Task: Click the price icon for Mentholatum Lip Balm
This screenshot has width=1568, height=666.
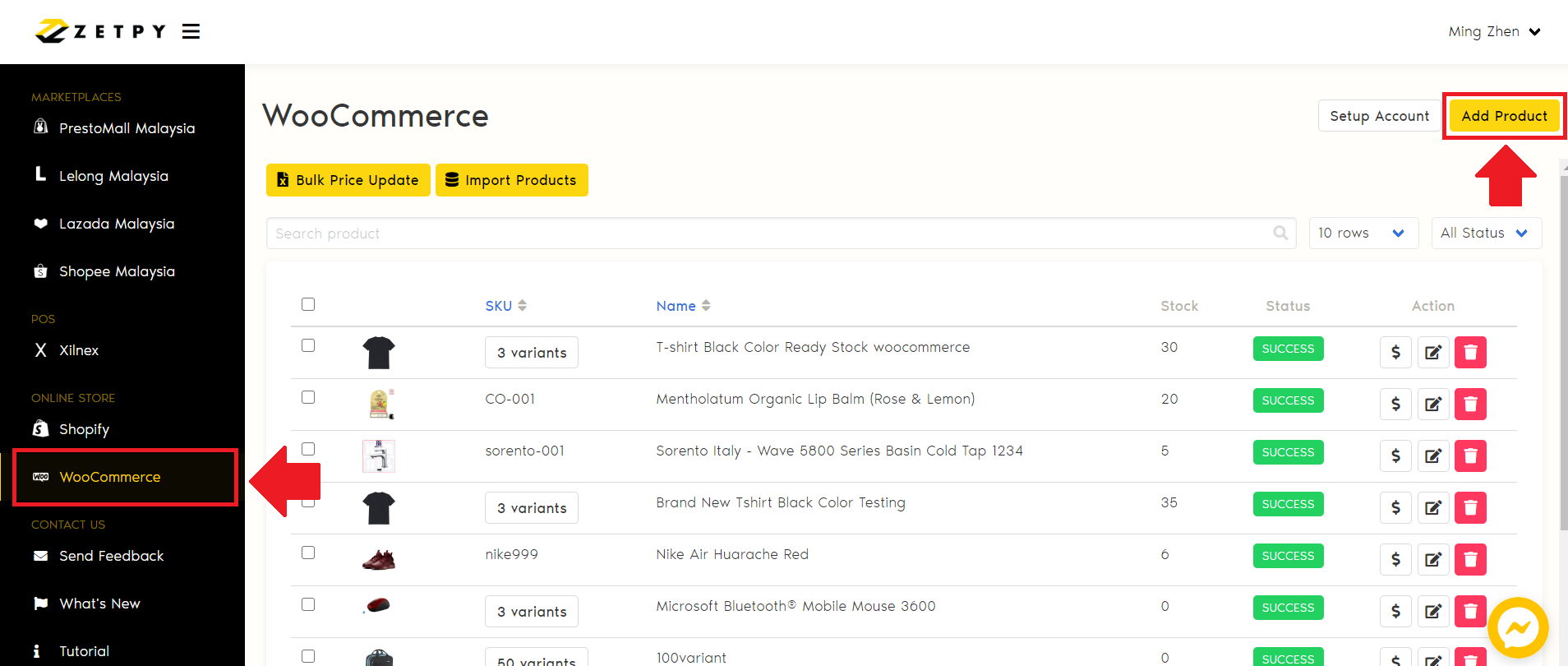Action: 1395,404
